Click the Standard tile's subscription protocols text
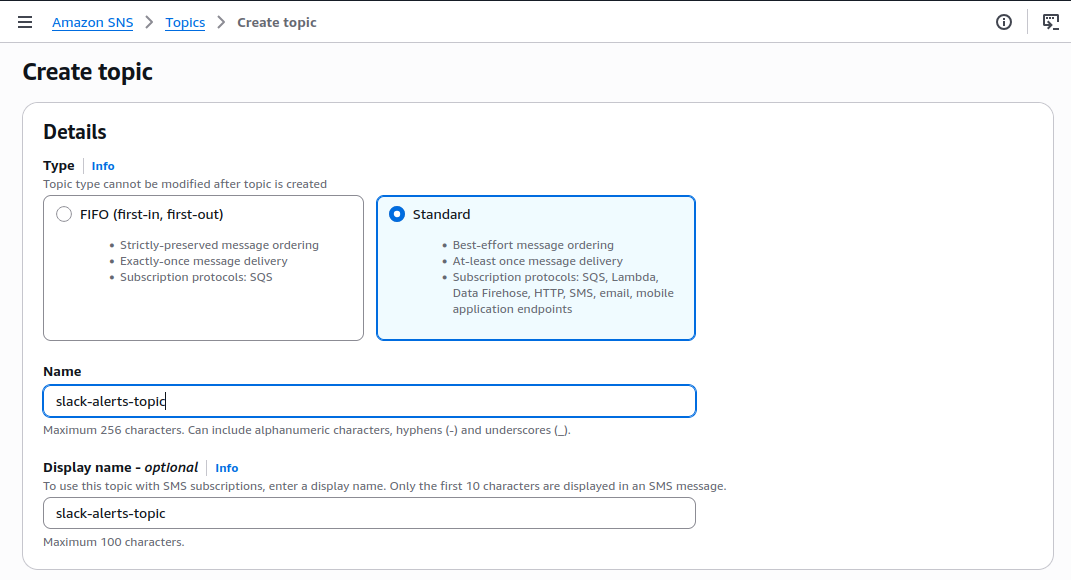The image size is (1071, 580). [x=563, y=293]
